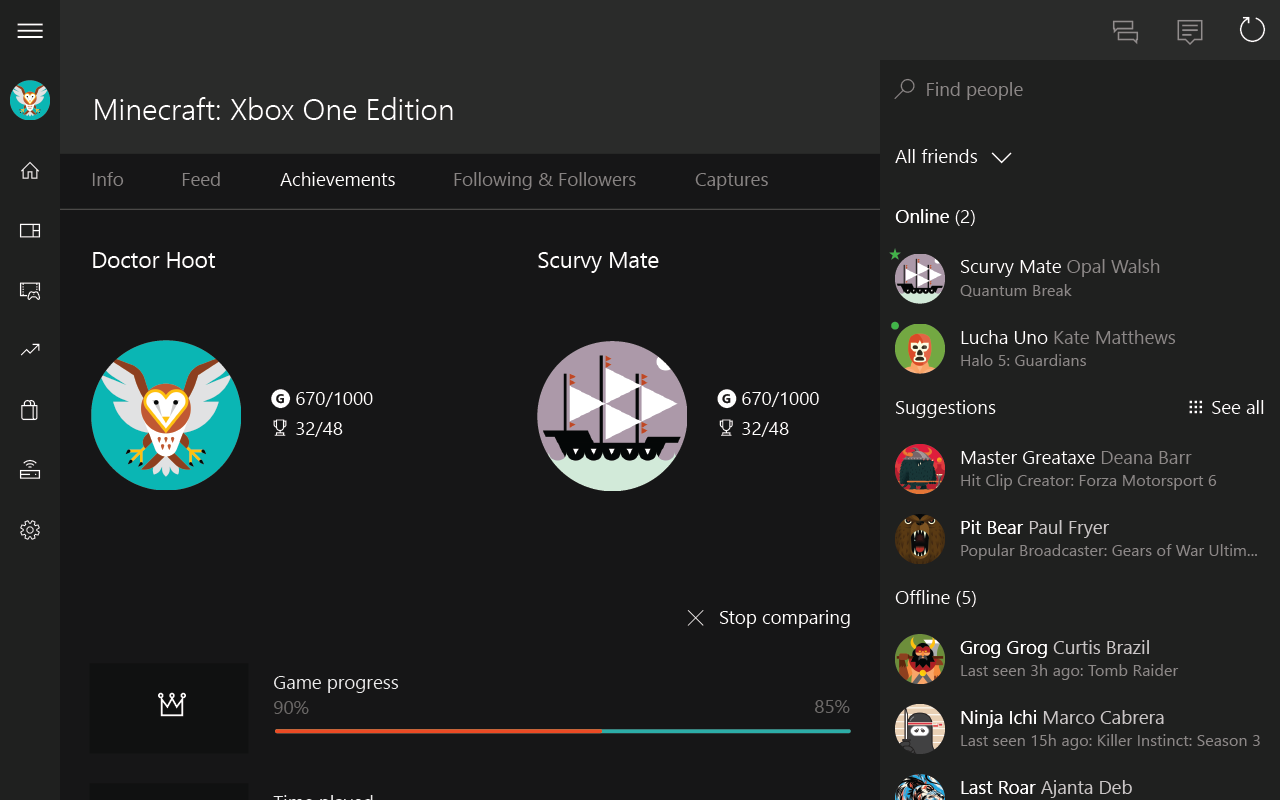This screenshot has height=800, width=1280.
Task: Open My games from the sidebar
Action: [29, 230]
